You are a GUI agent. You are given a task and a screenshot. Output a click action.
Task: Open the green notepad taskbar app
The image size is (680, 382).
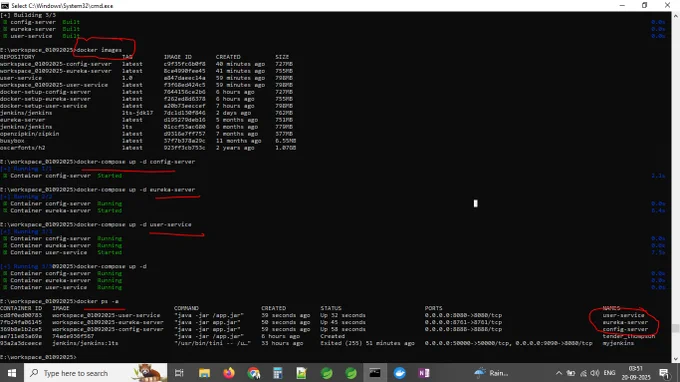tap(302, 373)
